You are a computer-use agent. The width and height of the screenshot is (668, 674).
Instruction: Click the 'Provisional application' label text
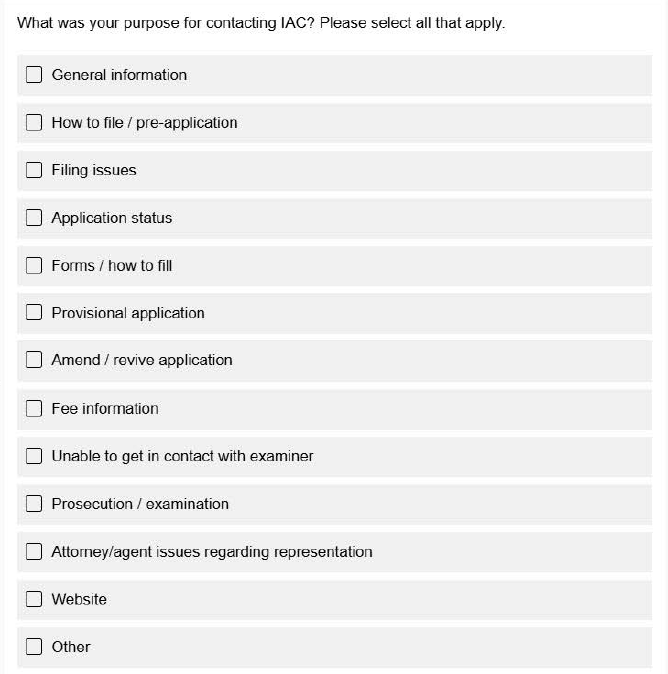[128, 313]
